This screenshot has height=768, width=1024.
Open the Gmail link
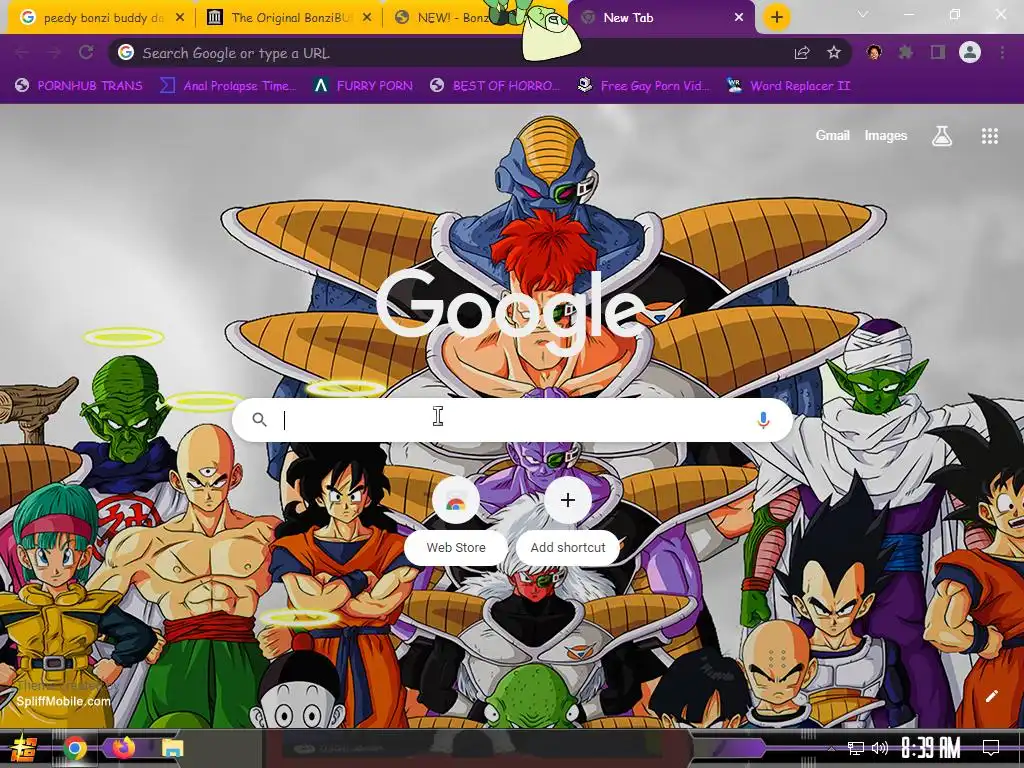coord(832,136)
